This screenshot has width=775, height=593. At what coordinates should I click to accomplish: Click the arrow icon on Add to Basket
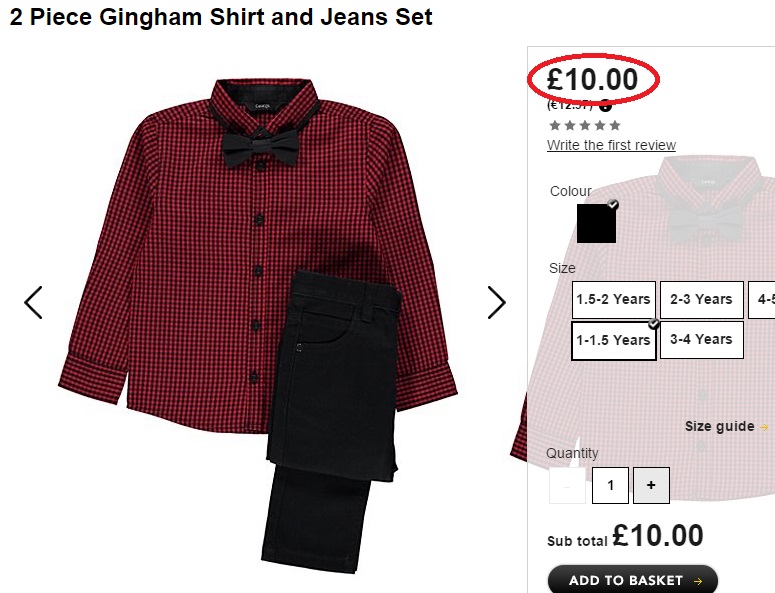tap(698, 581)
